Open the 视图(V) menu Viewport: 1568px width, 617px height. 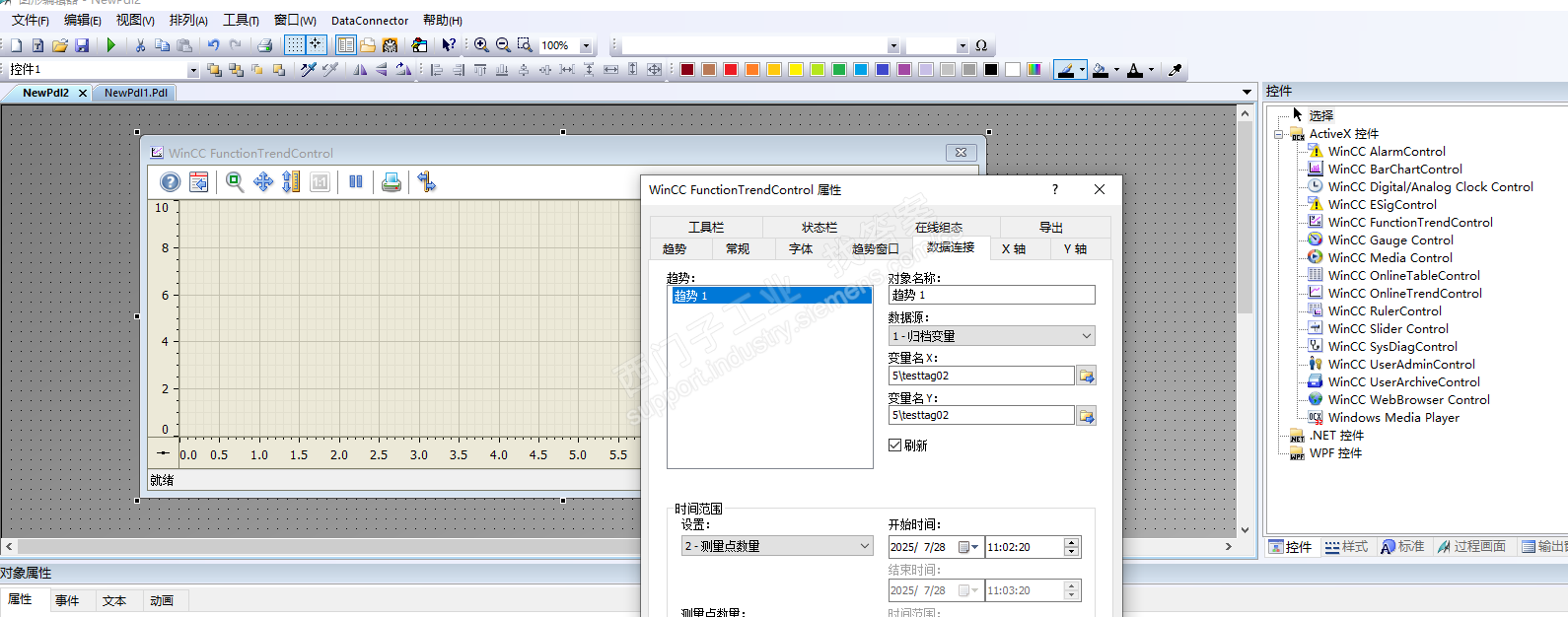click(135, 20)
